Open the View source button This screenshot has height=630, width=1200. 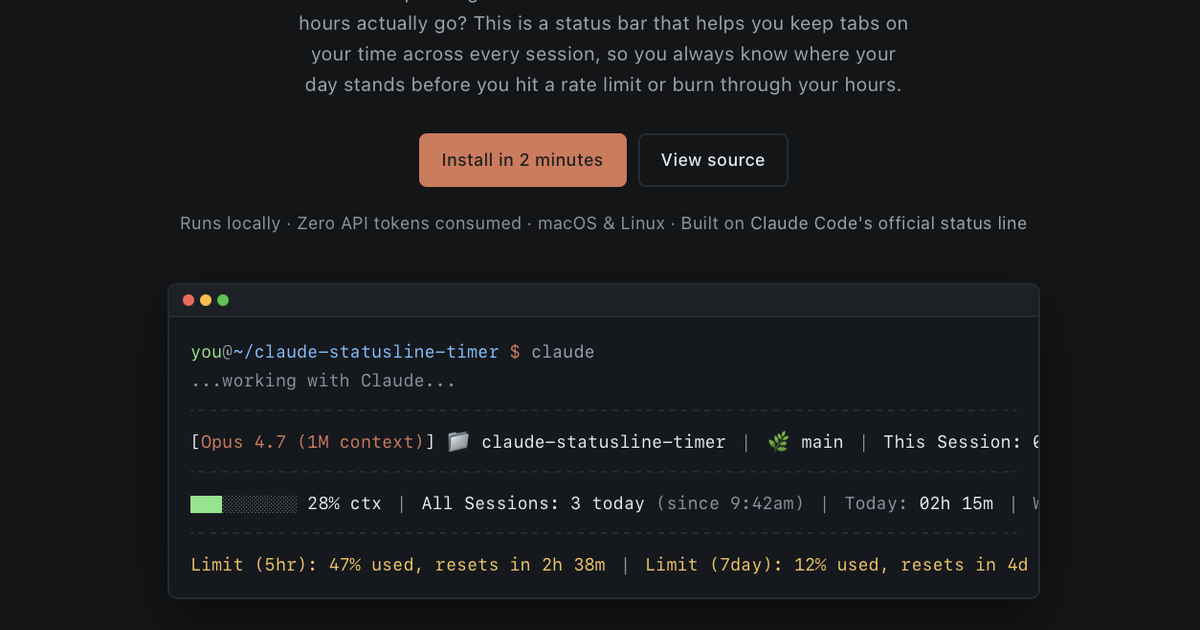pyautogui.click(x=713, y=160)
